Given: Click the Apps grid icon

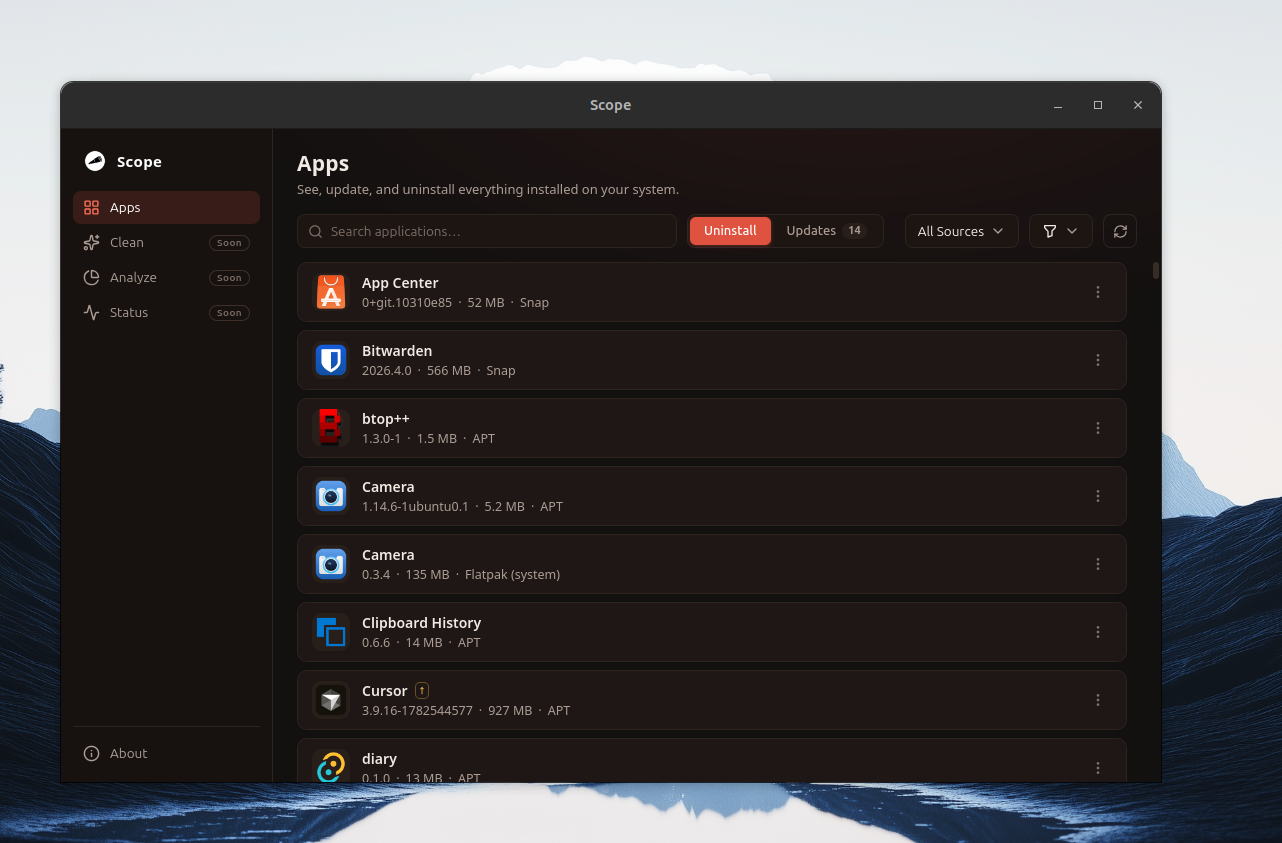Looking at the screenshot, I should pyautogui.click(x=91, y=207).
